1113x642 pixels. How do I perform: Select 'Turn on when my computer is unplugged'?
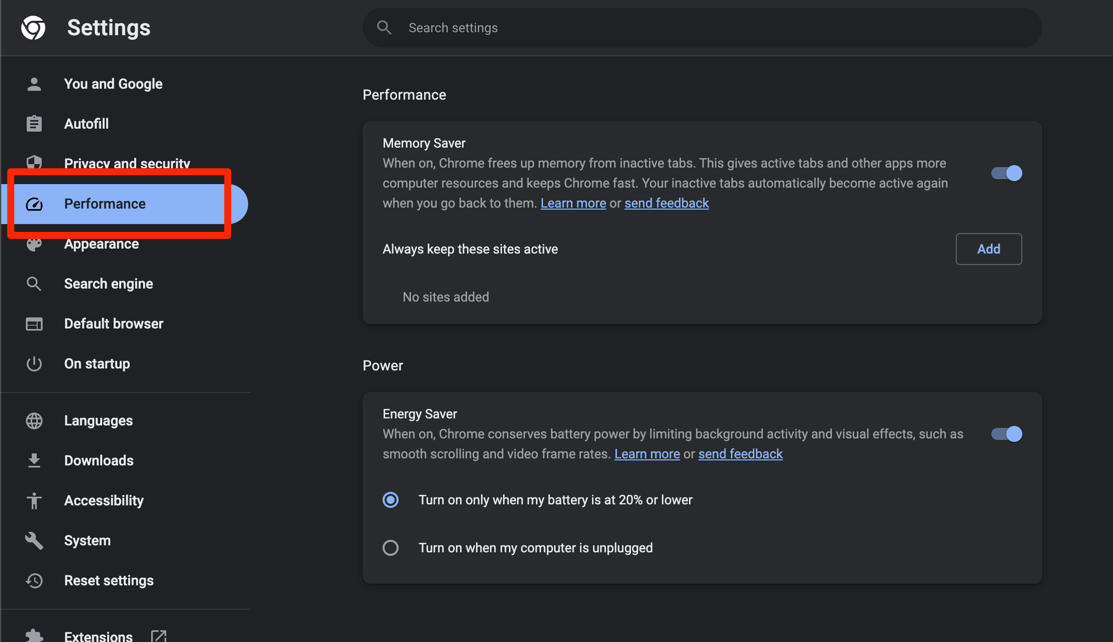click(x=390, y=547)
